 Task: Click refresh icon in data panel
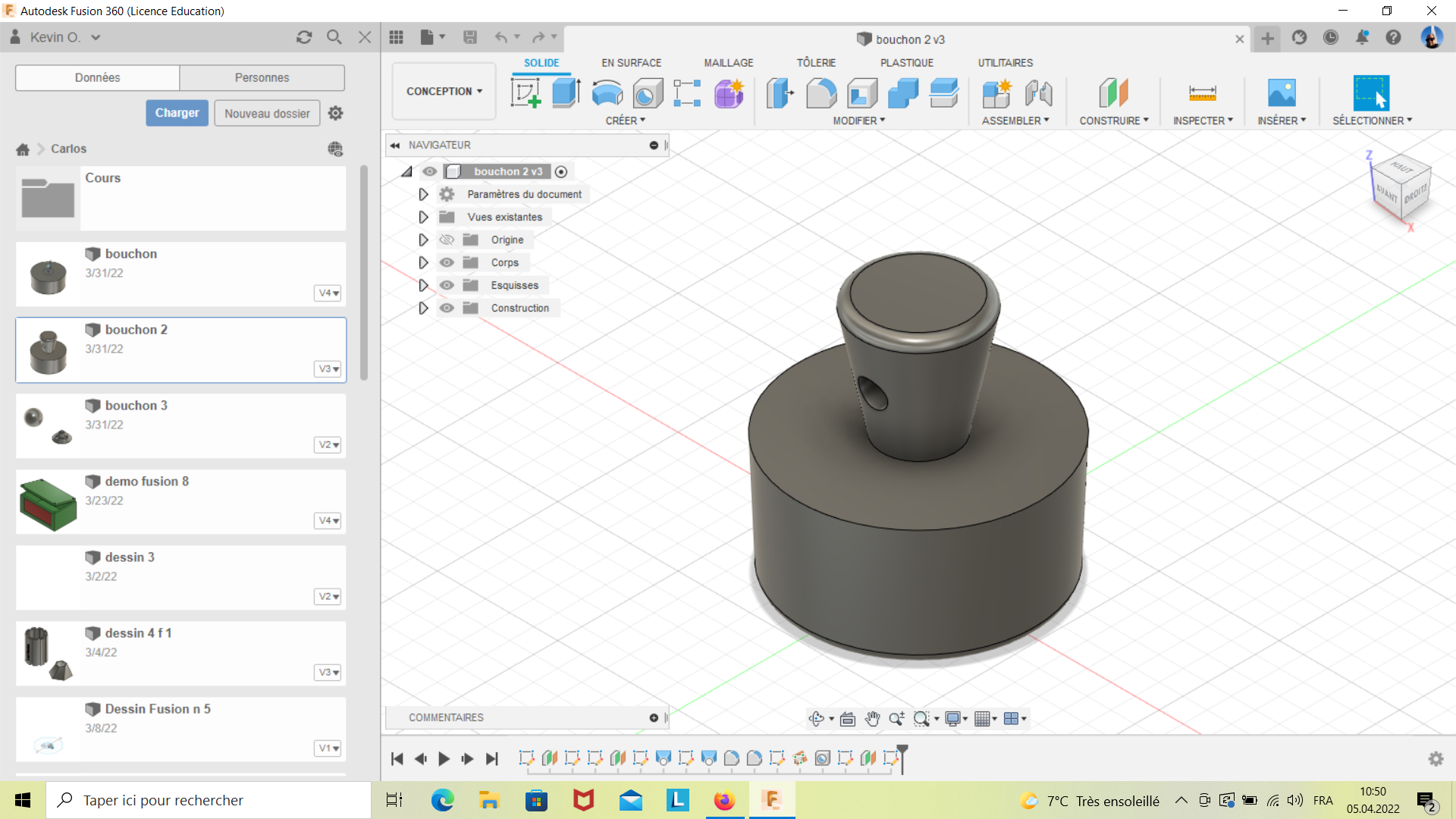(x=304, y=37)
